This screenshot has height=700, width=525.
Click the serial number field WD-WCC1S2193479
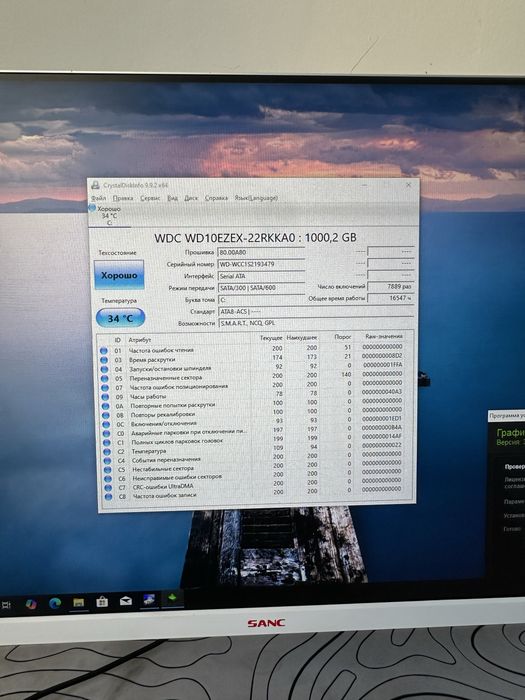261,264
